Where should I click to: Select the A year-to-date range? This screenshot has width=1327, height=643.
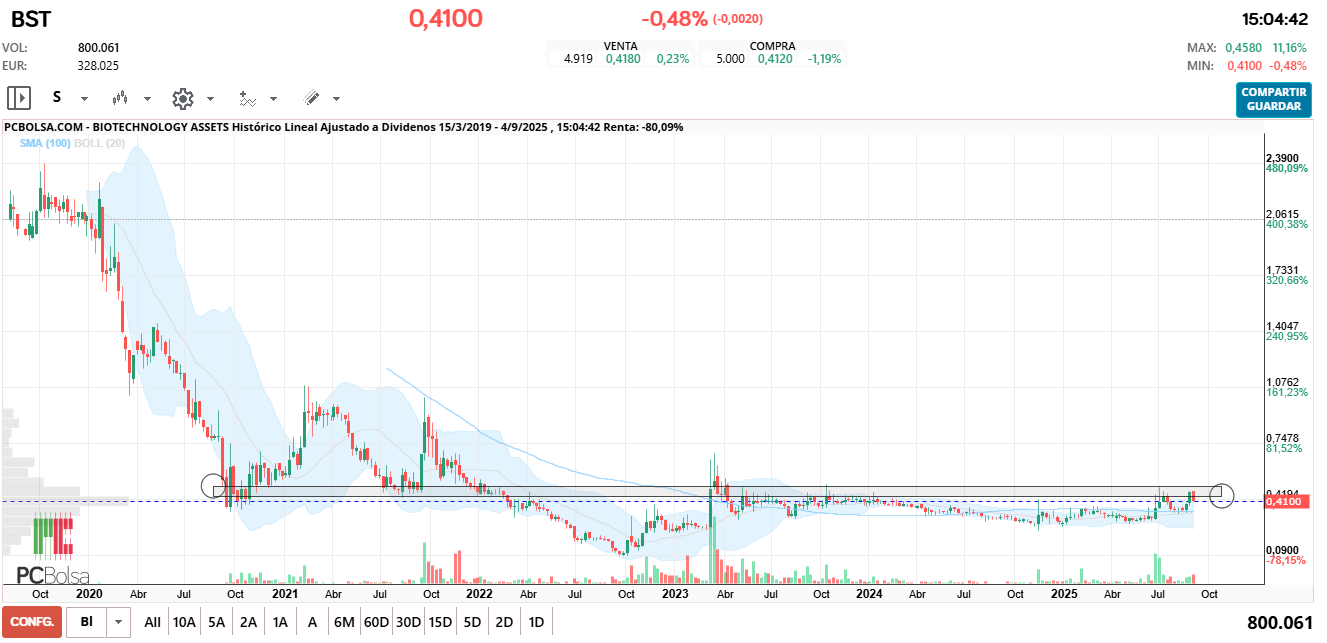click(x=312, y=622)
